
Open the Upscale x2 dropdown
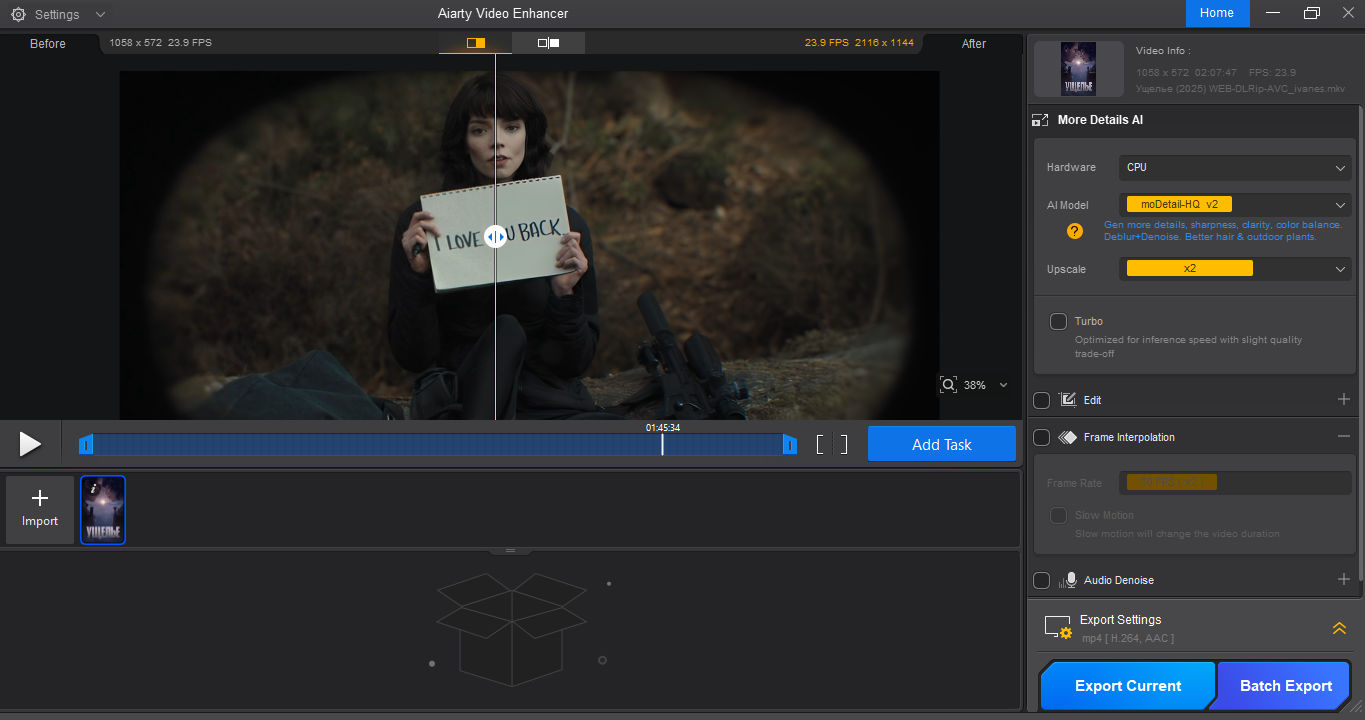(x=1234, y=268)
